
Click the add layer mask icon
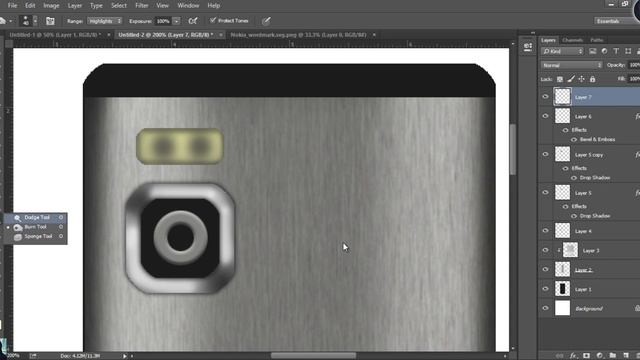click(586, 356)
